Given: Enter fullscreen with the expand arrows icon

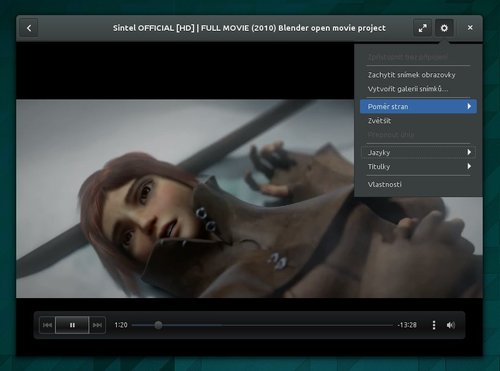Looking at the screenshot, I should [x=422, y=28].
